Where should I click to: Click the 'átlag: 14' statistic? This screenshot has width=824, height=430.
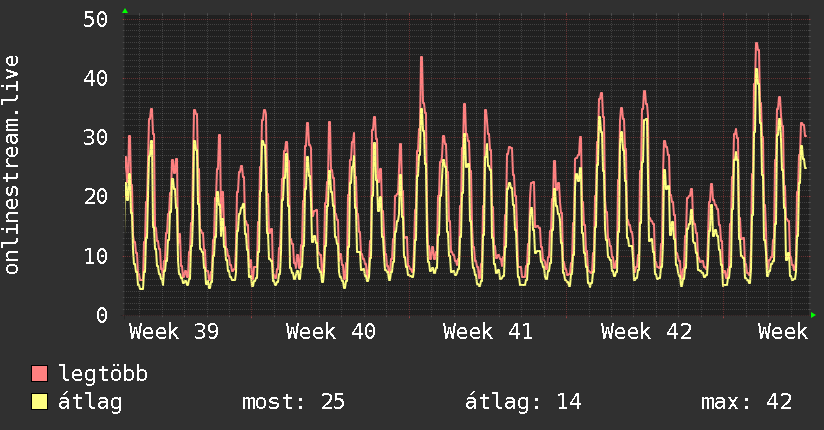523,402
